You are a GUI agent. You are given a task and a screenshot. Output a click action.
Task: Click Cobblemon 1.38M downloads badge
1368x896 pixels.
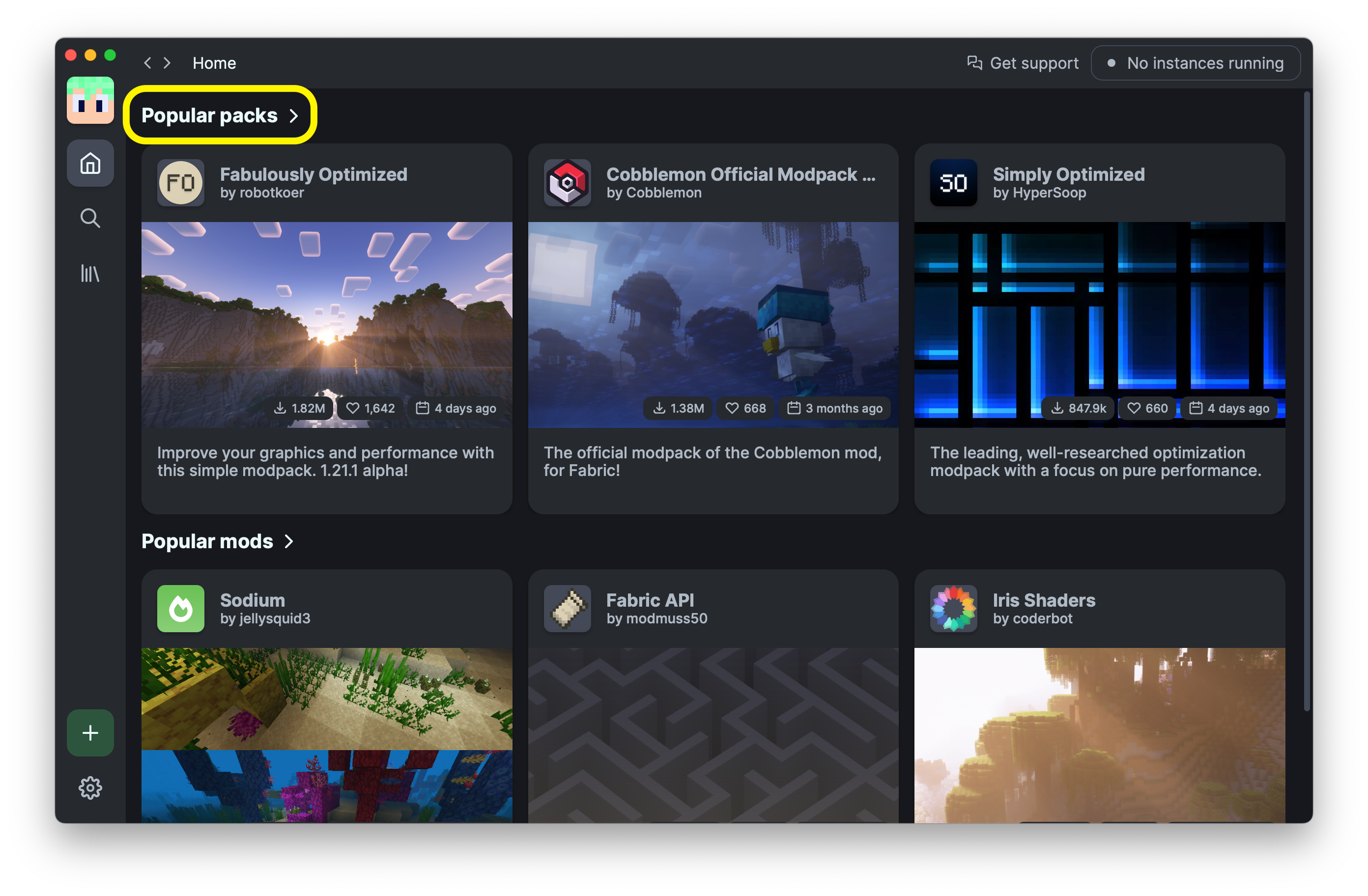[x=678, y=408]
